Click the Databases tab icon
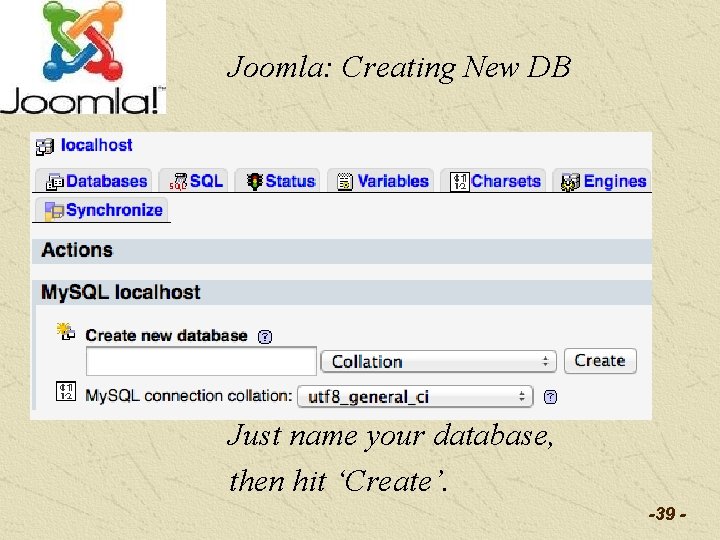This screenshot has width=720, height=540. 55,182
